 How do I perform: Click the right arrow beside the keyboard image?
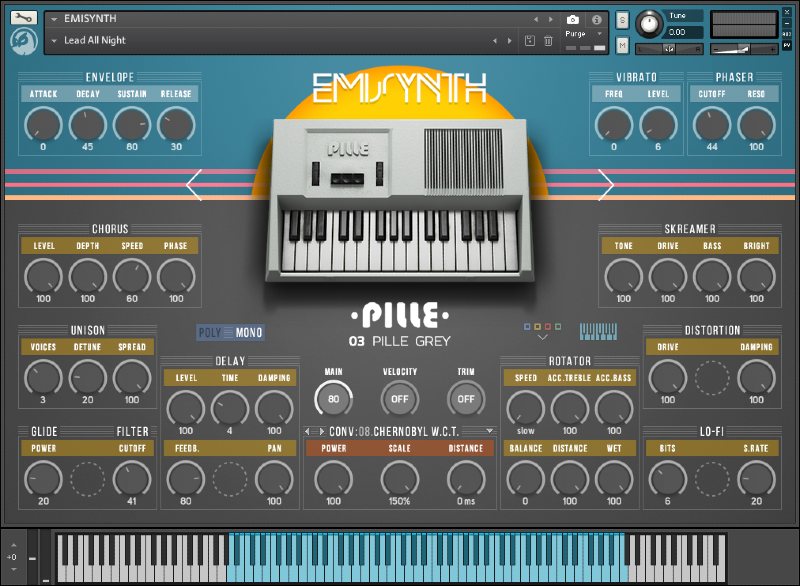pos(607,184)
